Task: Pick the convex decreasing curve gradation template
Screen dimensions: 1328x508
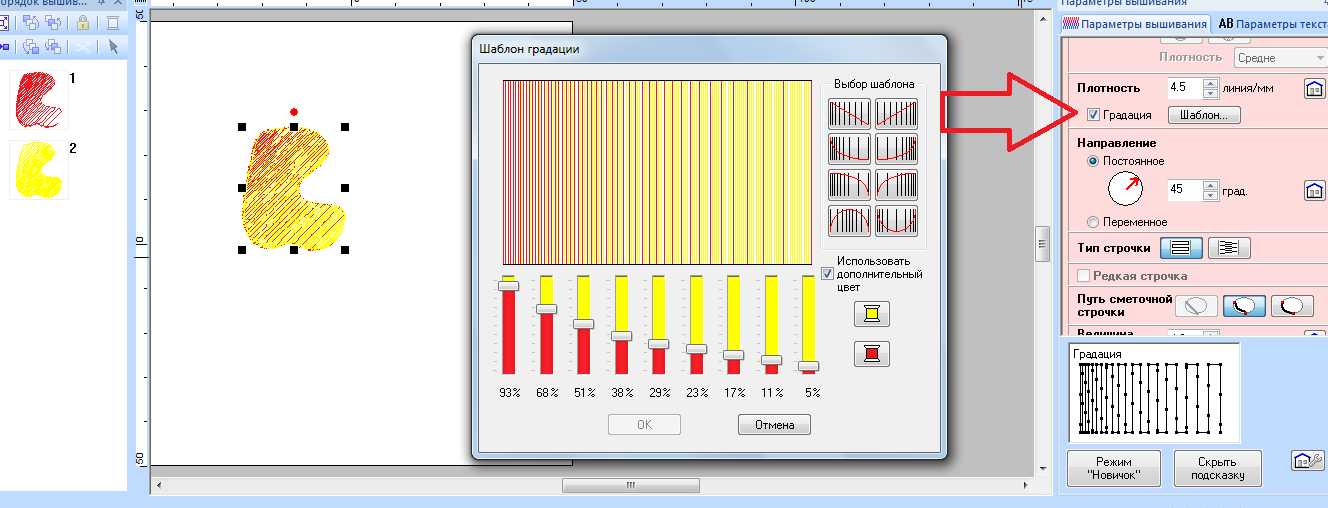Action: [x=849, y=185]
